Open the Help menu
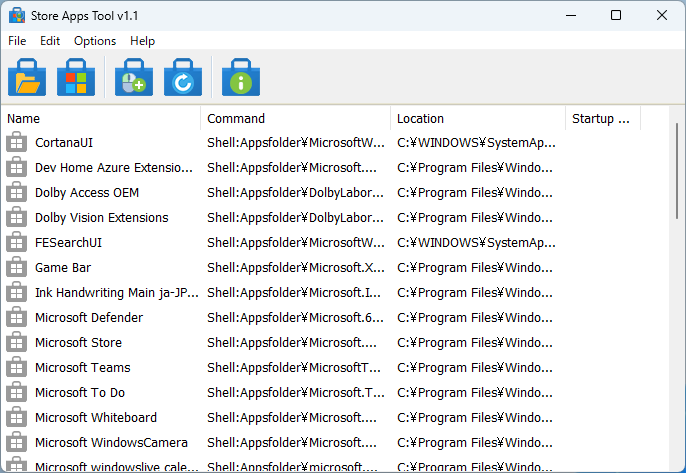This screenshot has height=473, width=686. coord(142,41)
